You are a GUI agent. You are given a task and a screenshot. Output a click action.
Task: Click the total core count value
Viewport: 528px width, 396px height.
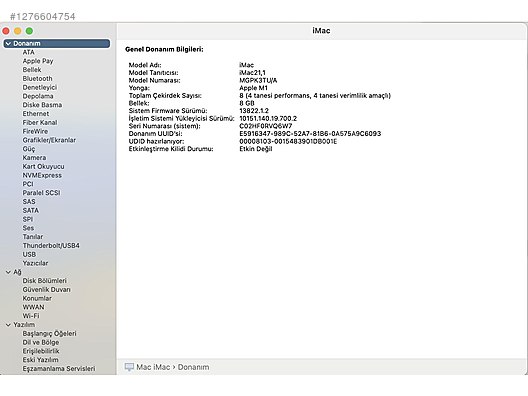pyautogui.click(x=315, y=96)
